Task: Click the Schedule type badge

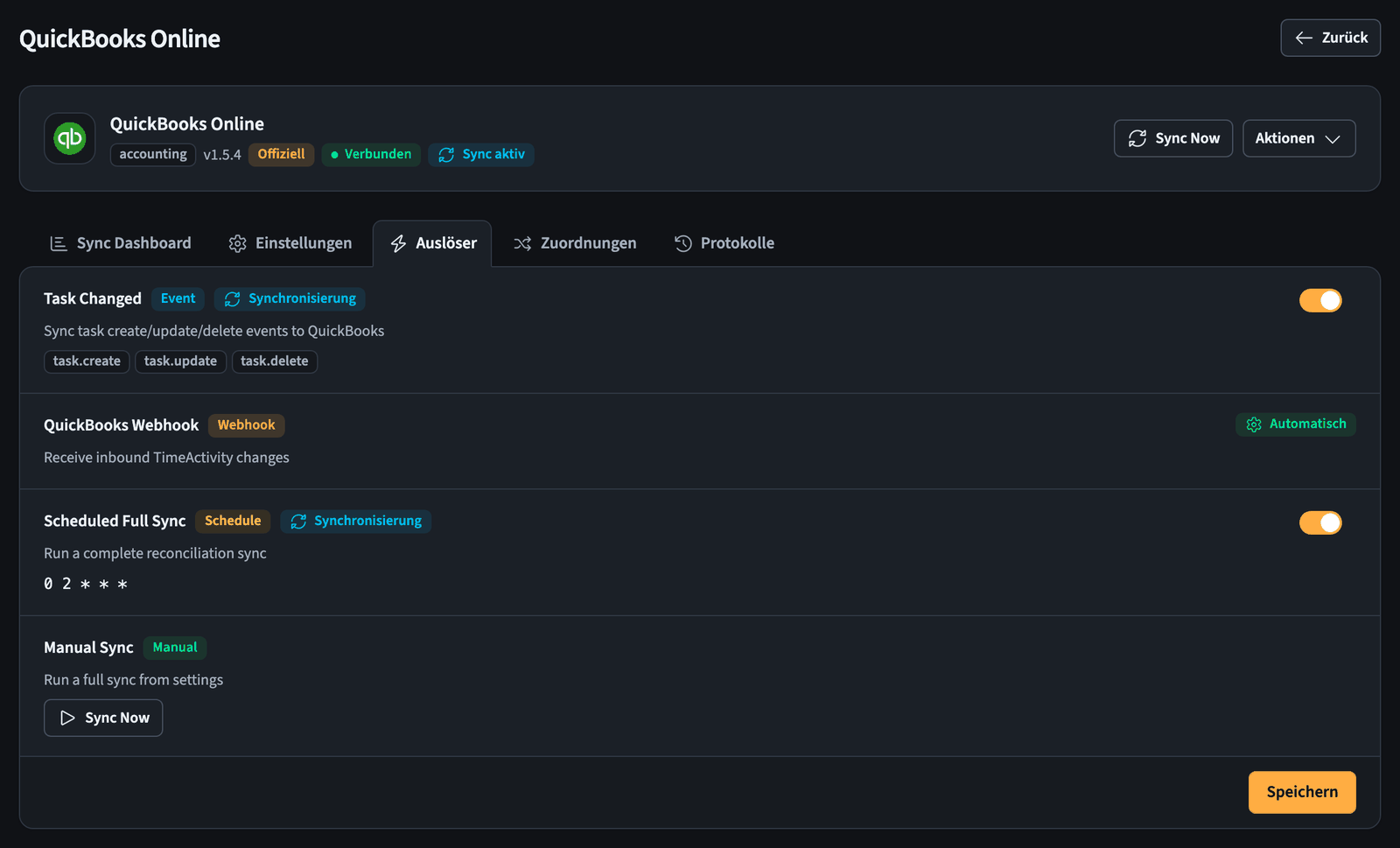Action: click(233, 522)
